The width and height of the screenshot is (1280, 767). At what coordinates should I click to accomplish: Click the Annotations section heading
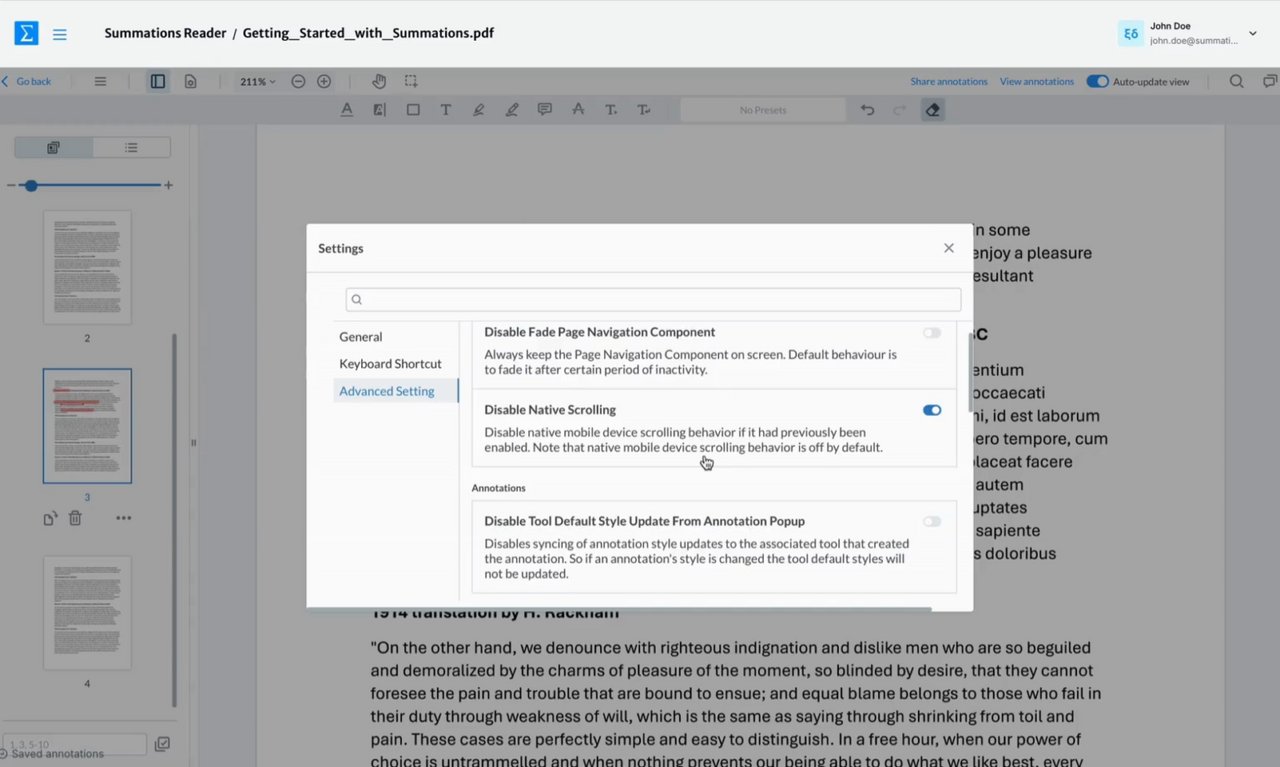coord(499,488)
